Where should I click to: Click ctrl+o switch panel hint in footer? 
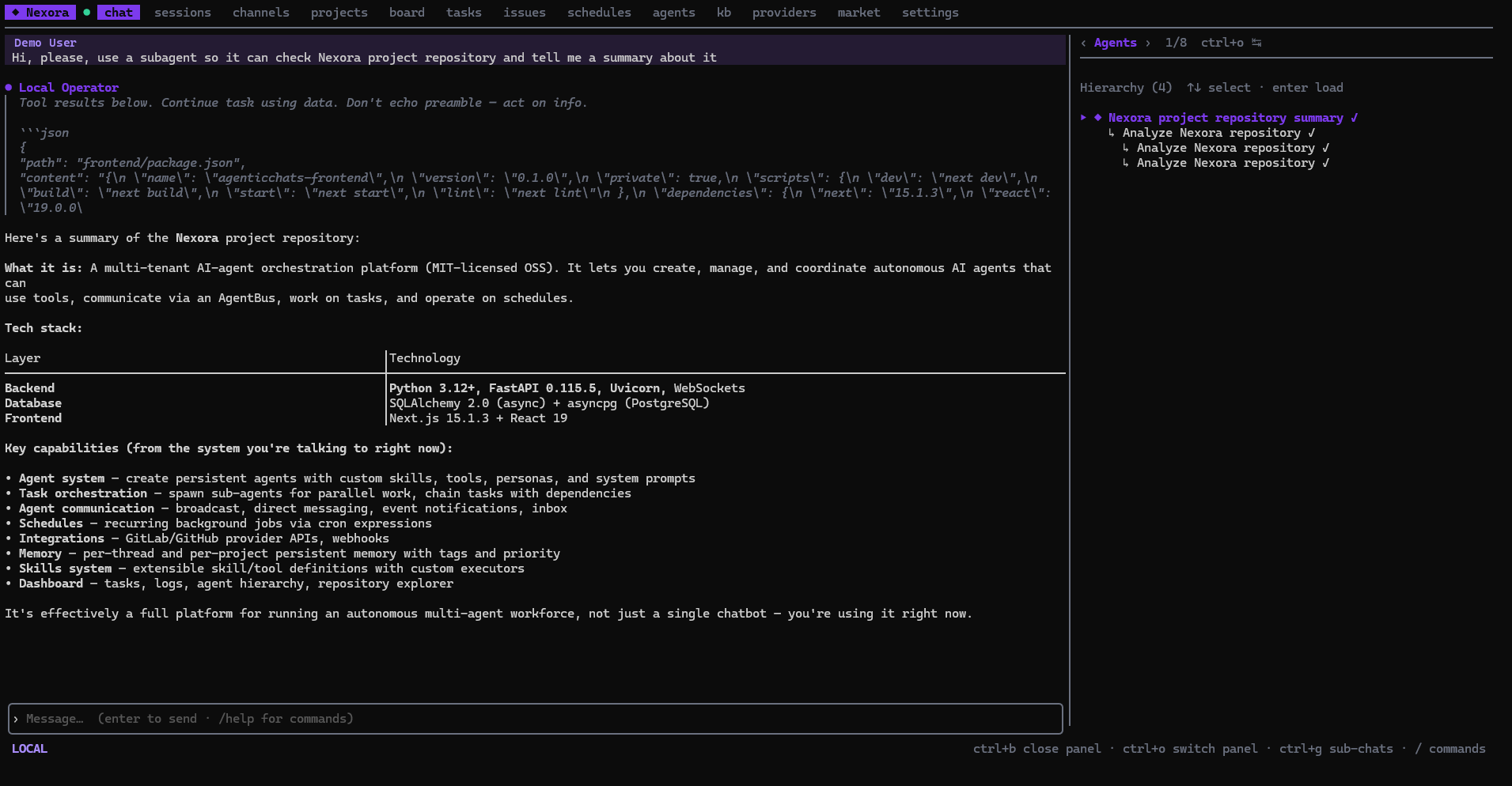click(1190, 749)
